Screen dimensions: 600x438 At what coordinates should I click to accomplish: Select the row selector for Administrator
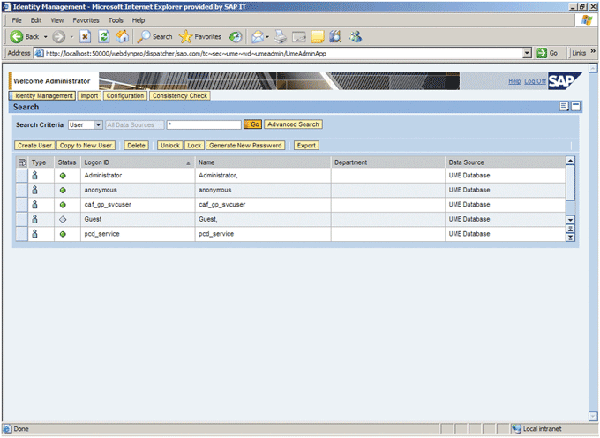pos(22,175)
